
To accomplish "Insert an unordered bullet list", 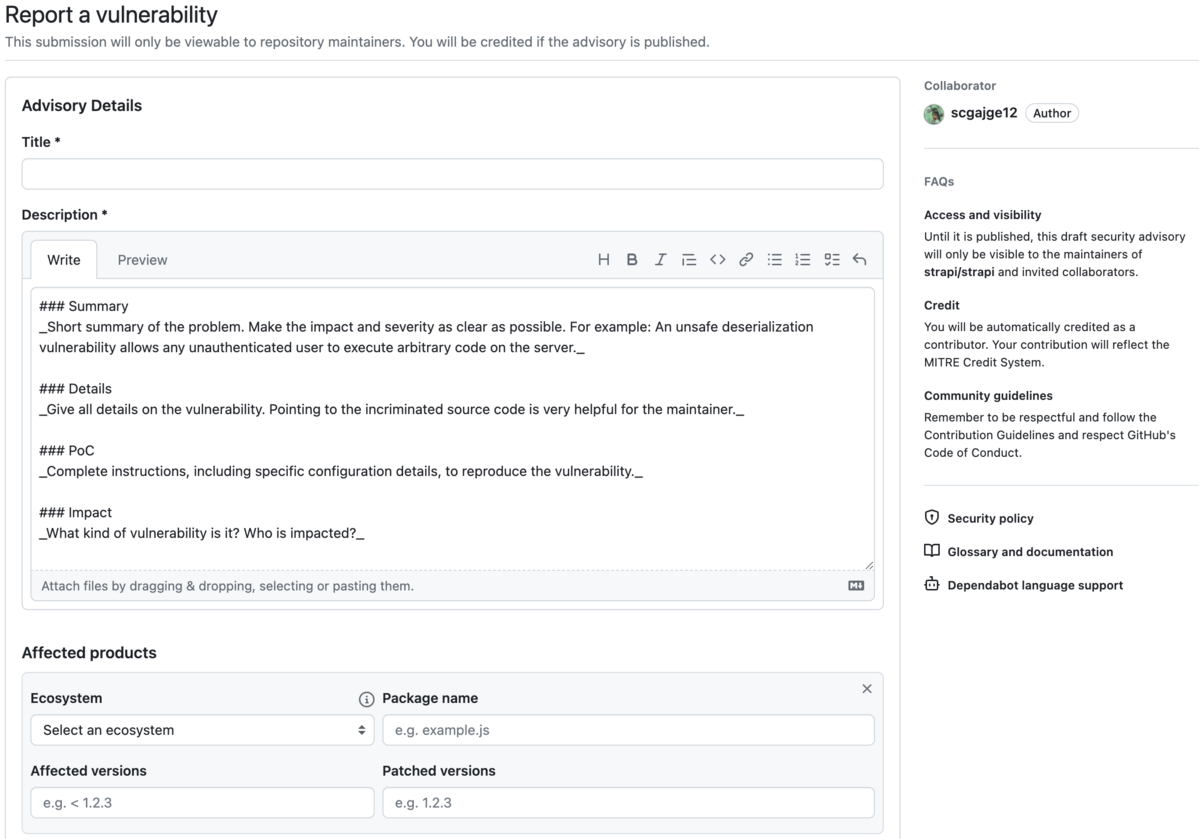I will (774, 260).
